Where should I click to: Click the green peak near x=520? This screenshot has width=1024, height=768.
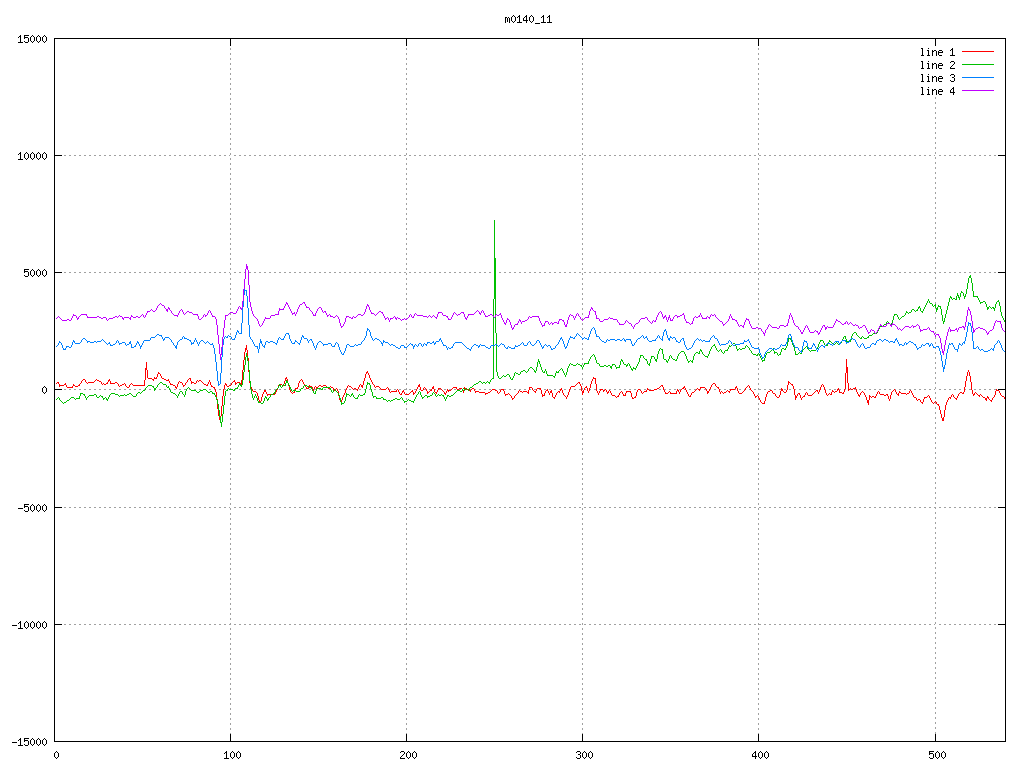coord(970,277)
